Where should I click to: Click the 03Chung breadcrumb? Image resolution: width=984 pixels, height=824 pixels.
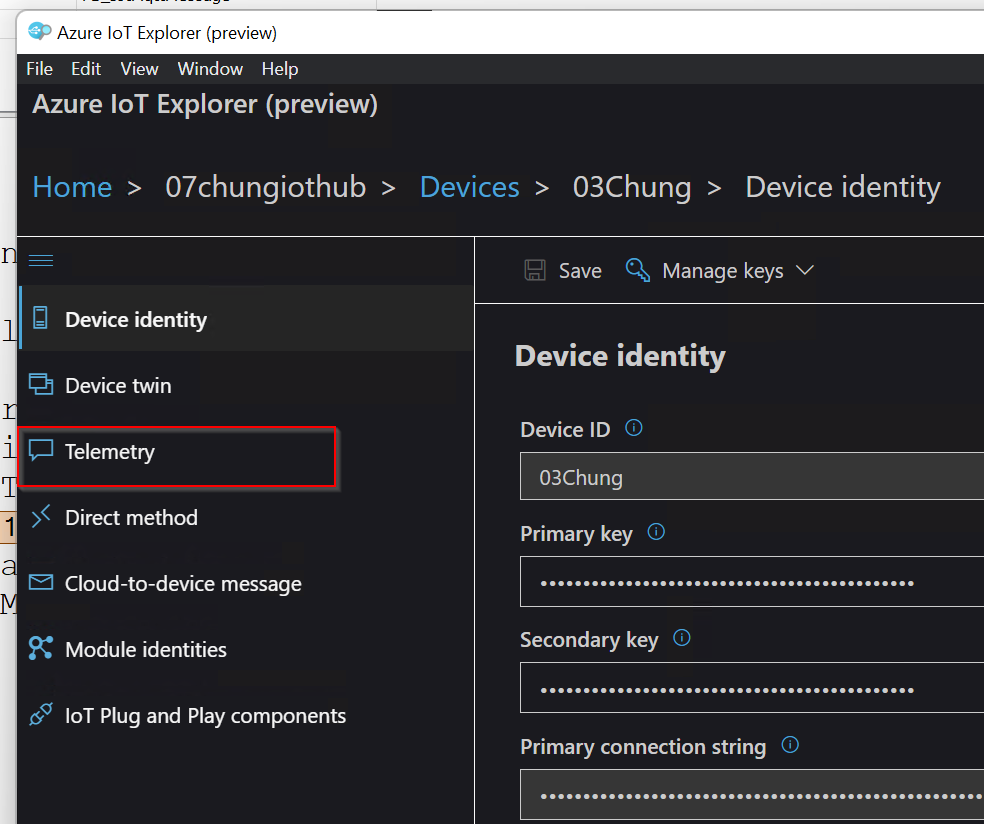pos(632,187)
